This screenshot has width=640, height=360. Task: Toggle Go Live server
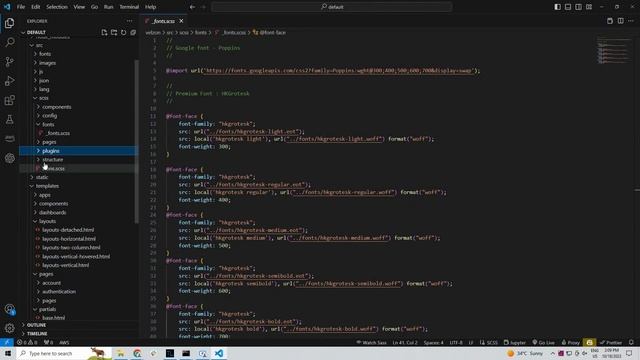point(544,342)
